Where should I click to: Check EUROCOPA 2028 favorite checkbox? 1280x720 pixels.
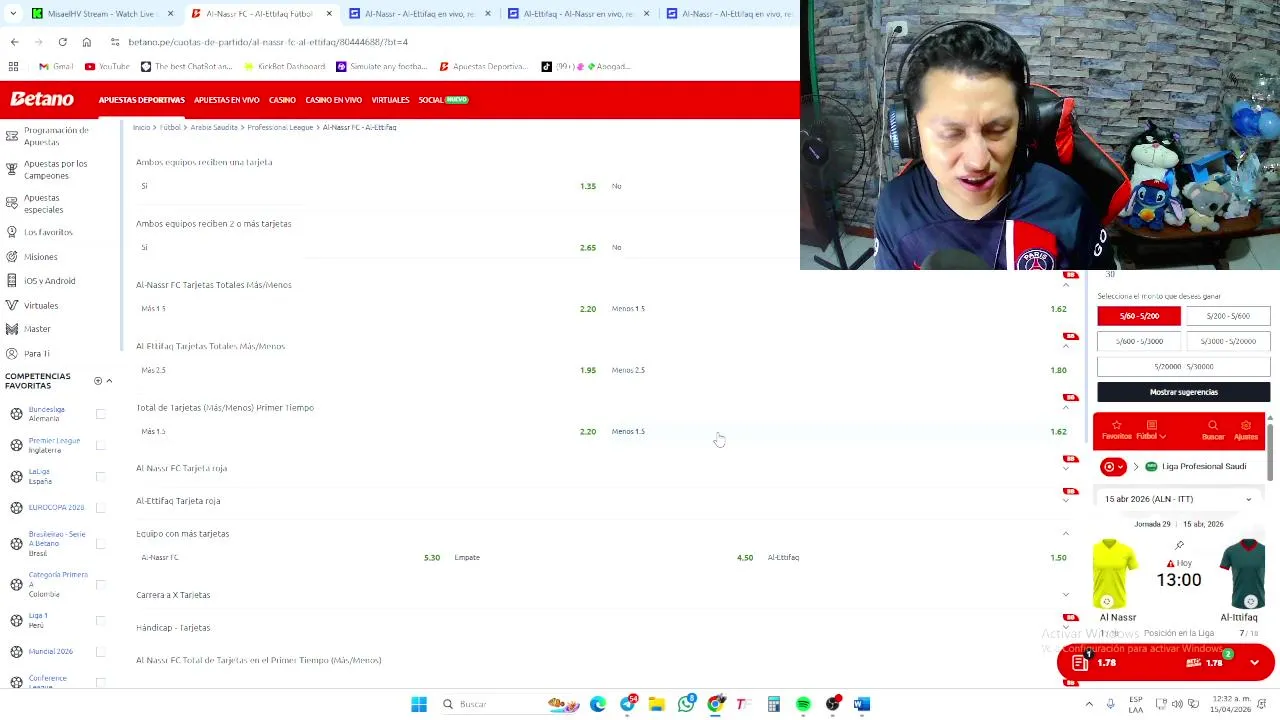tap(100, 507)
